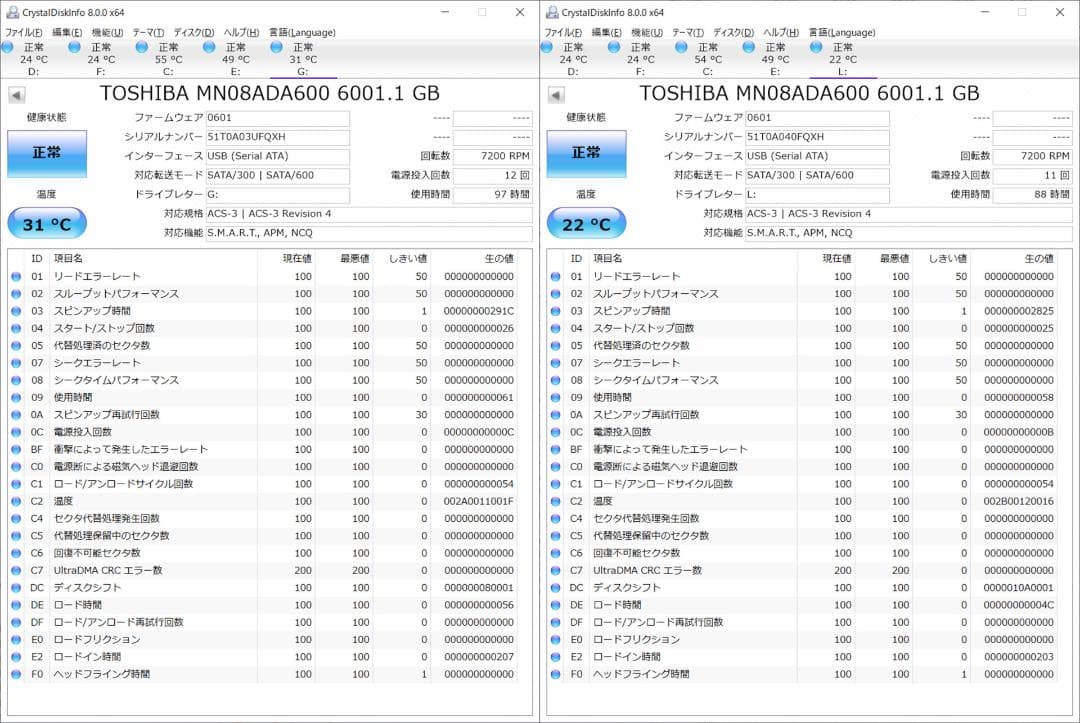Click 31 °C temperature button

[47, 224]
